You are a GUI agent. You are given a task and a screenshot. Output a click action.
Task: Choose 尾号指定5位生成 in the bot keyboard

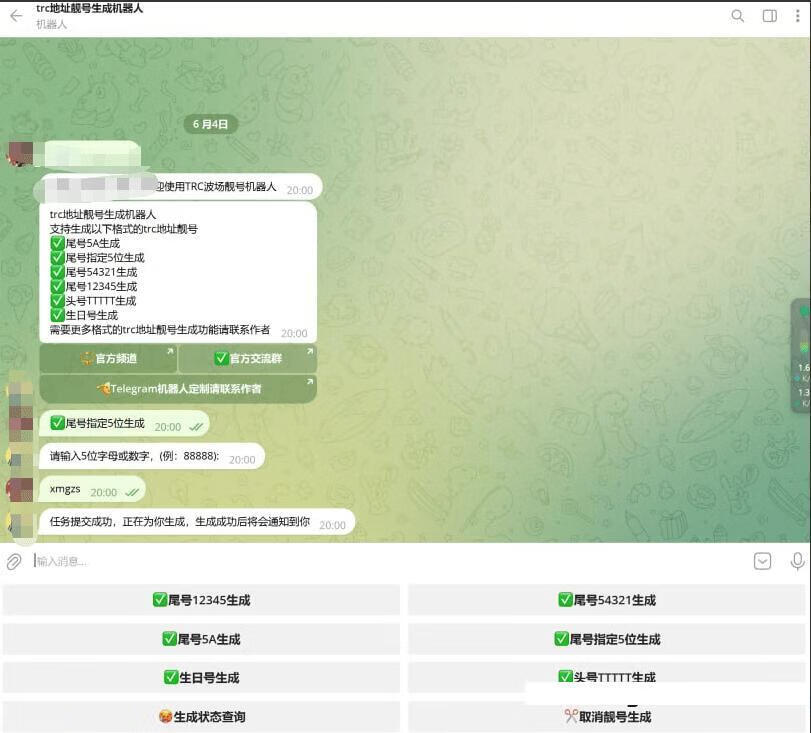607,639
